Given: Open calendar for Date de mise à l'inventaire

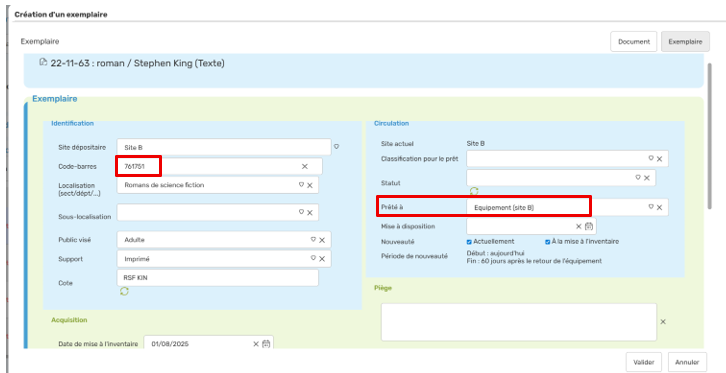Looking at the screenshot, I should (266, 344).
